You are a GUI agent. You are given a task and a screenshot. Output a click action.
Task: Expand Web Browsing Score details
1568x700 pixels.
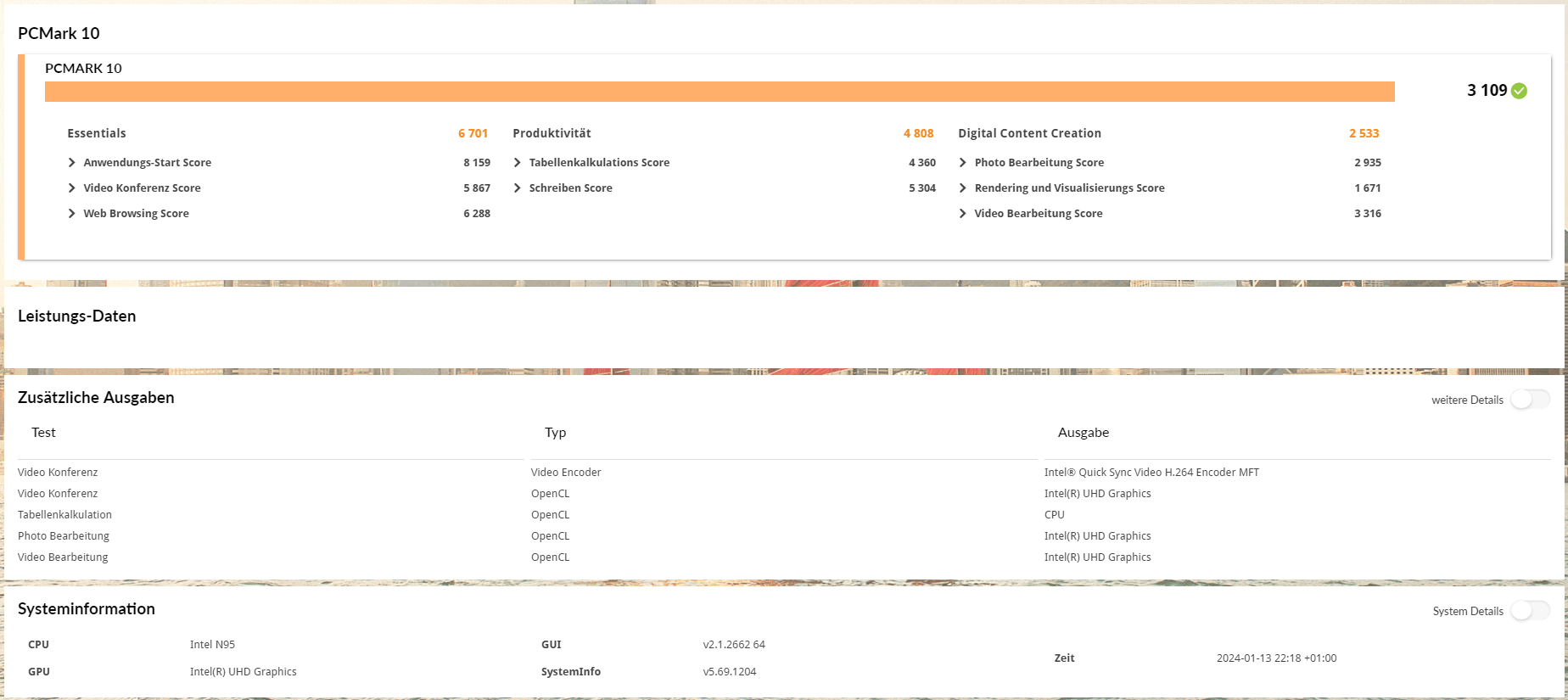click(72, 214)
